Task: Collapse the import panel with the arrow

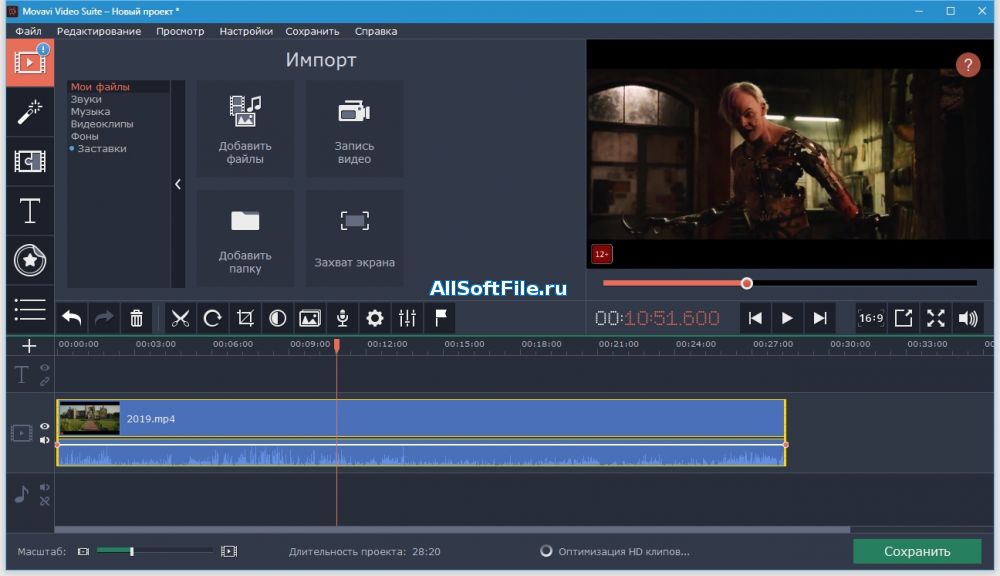Action: click(x=178, y=184)
